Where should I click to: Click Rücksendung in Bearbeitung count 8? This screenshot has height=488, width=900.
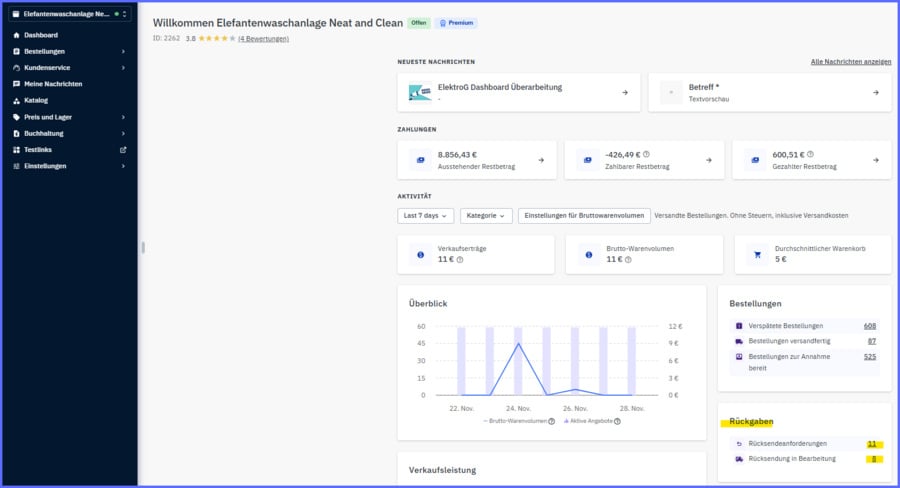pyautogui.click(x=874, y=459)
